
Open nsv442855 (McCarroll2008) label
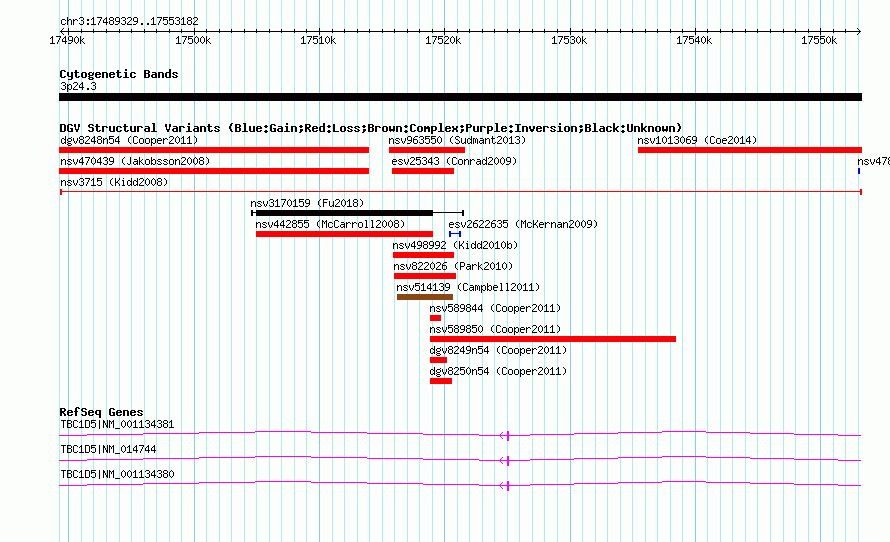pos(330,224)
